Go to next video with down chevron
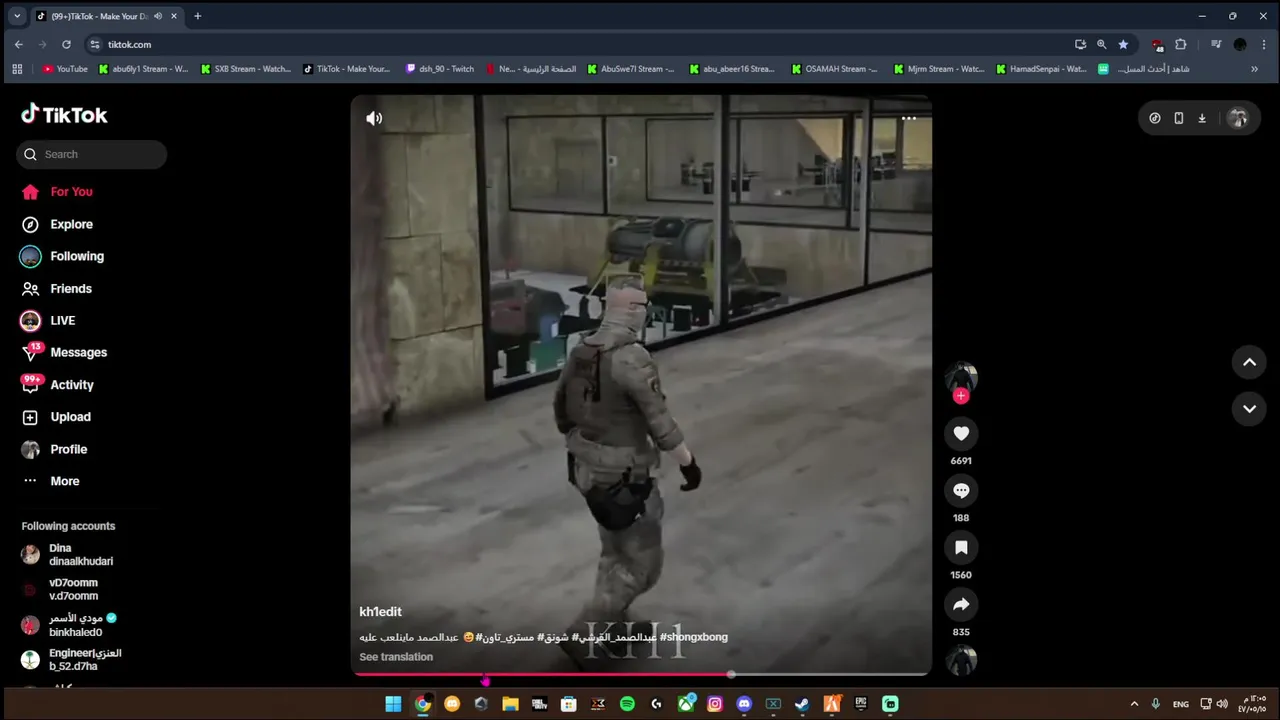Image resolution: width=1280 pixels, height=720 pixels. [1249, 408]
